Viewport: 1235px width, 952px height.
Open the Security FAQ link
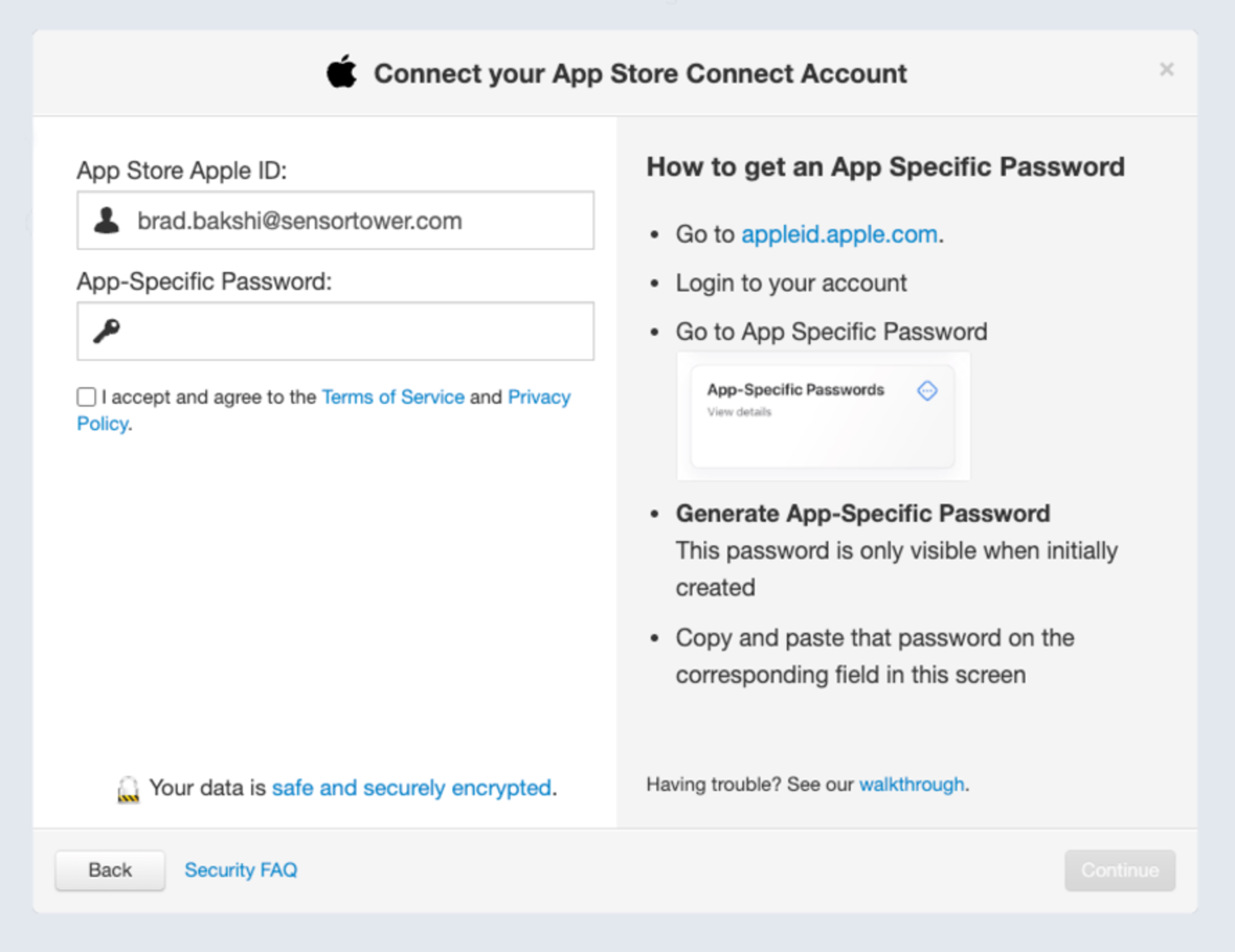(x=240, y=870)
